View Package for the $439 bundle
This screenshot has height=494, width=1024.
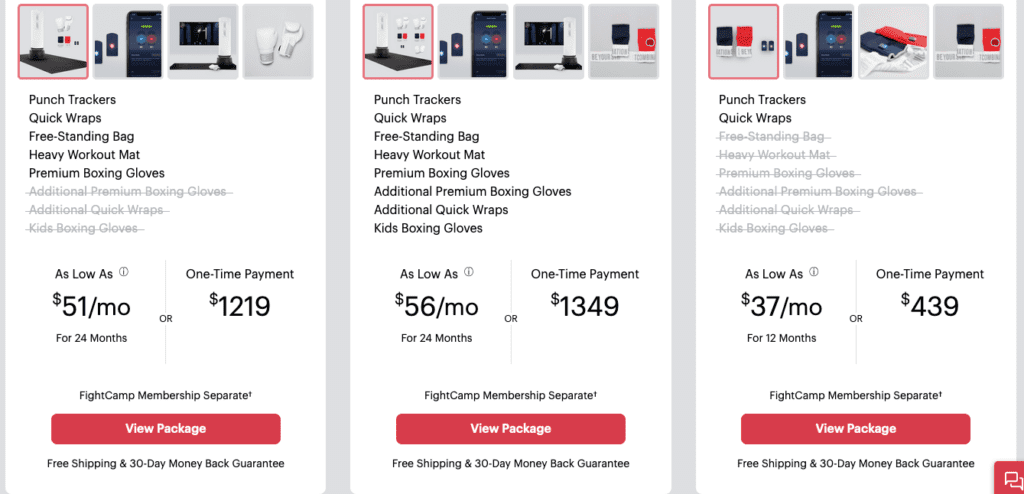click(856, 429)
